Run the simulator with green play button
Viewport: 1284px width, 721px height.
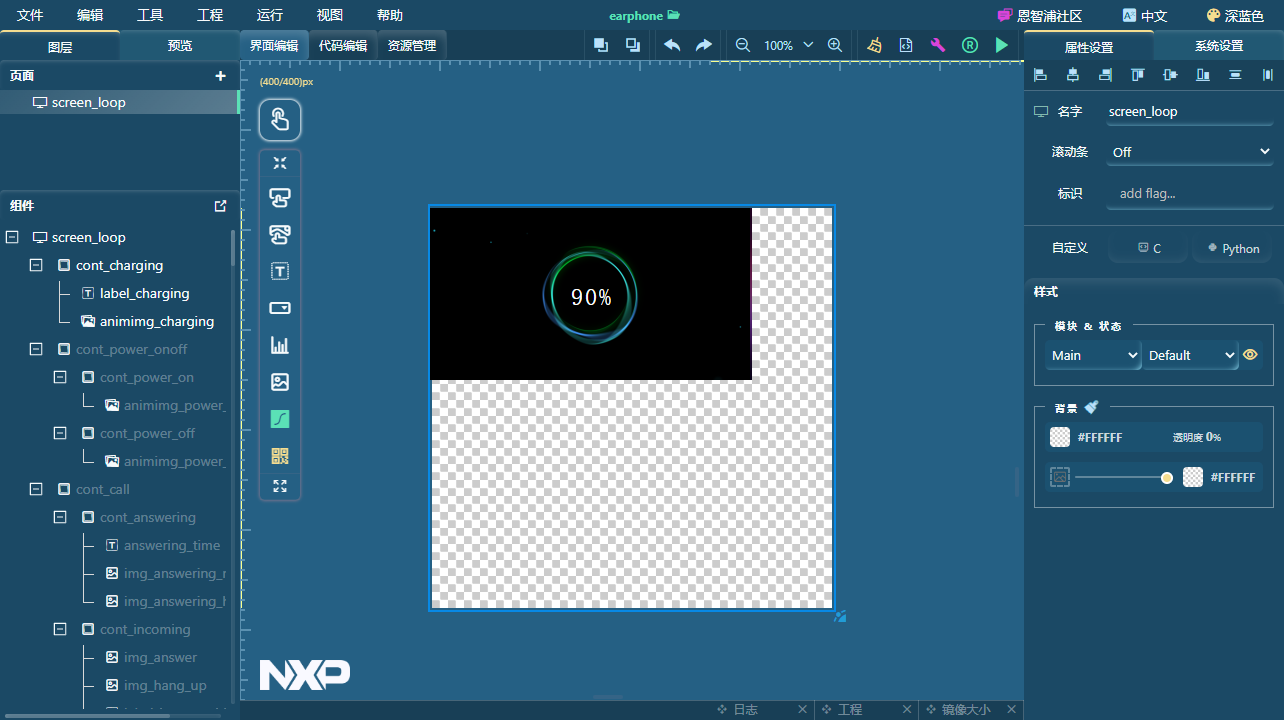1002,45
